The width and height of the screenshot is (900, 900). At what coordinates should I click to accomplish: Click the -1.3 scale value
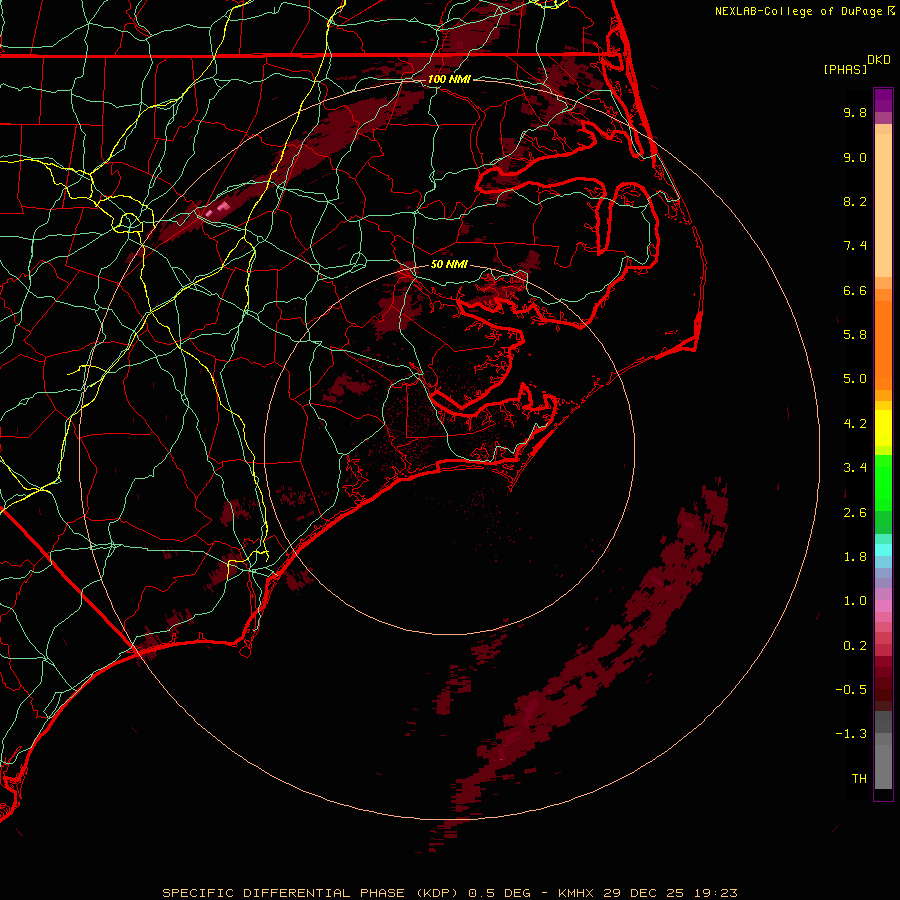[851, 734]
